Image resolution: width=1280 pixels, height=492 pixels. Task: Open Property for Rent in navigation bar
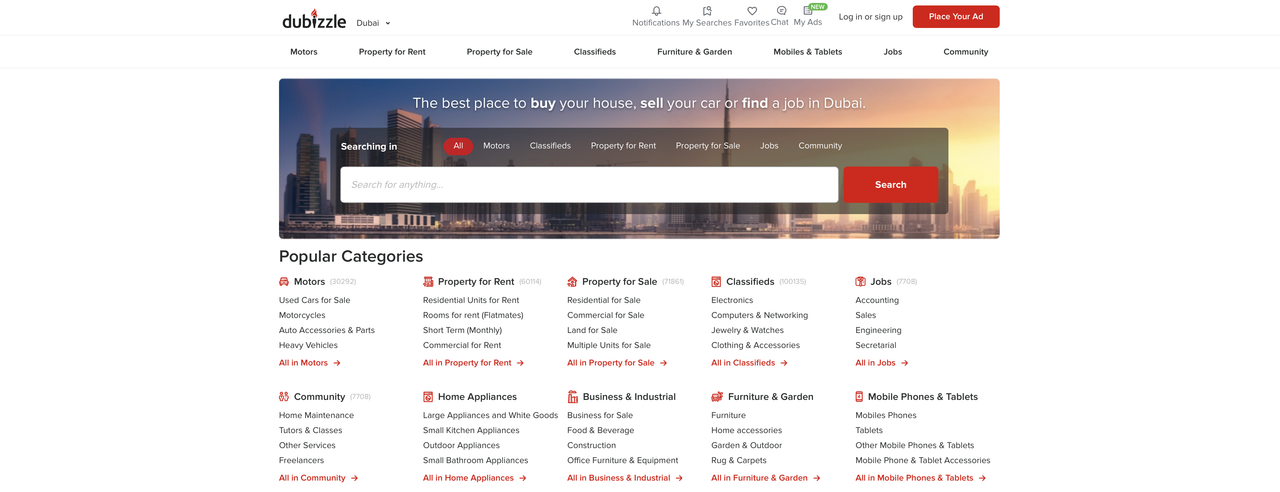[392, 52]
